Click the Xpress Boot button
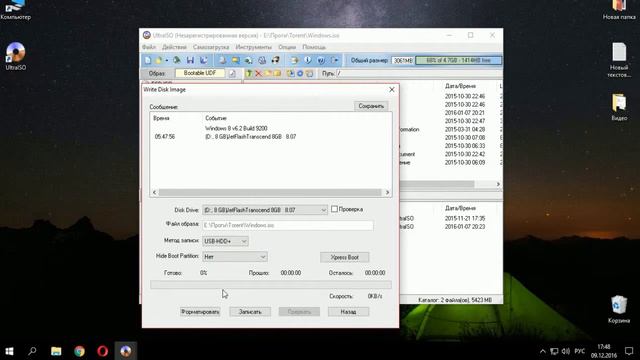The width and height of the screenshot is (640, 360). (x=344, y=257)
